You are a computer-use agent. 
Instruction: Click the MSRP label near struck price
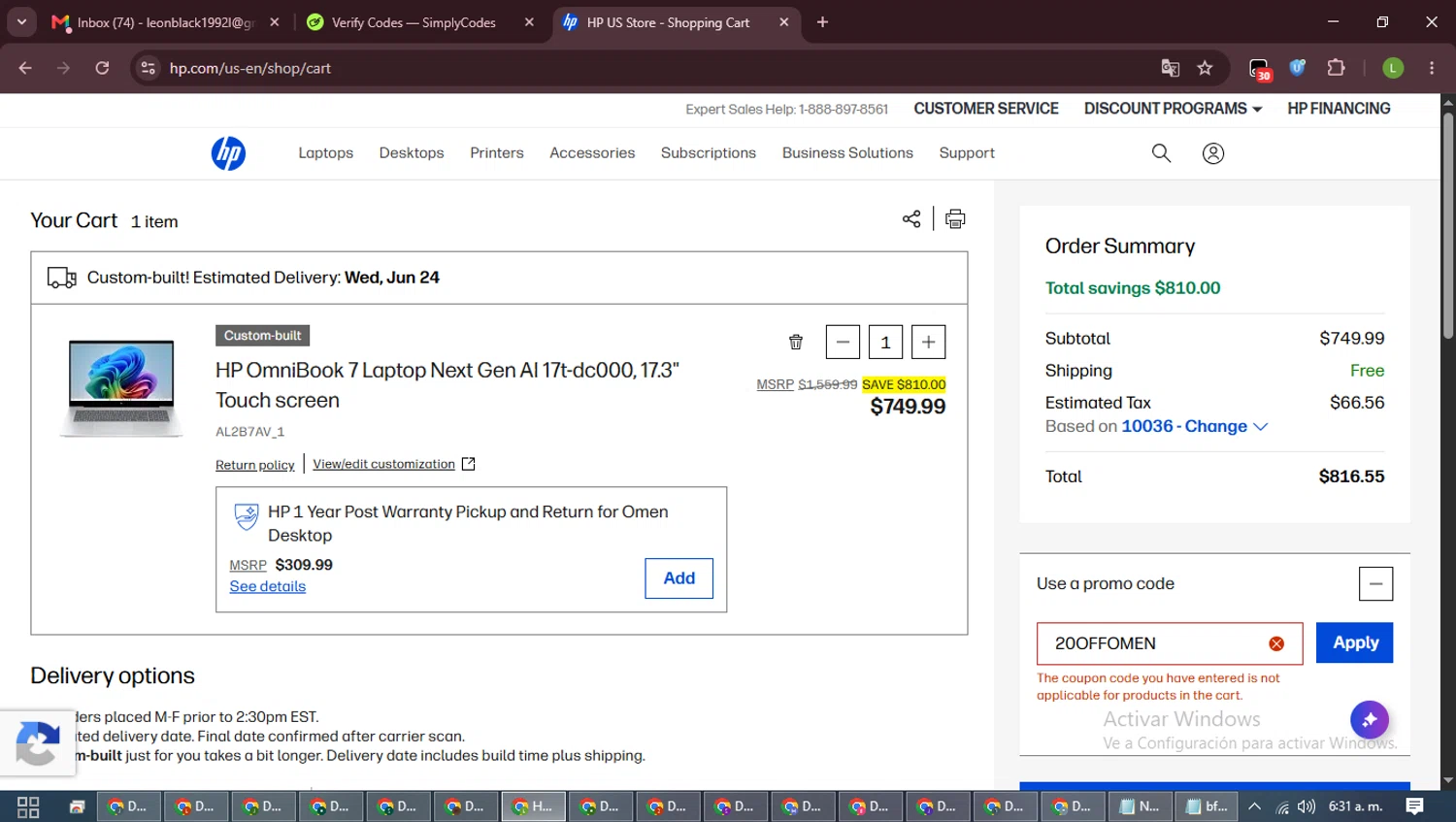(x=776, y=384)
